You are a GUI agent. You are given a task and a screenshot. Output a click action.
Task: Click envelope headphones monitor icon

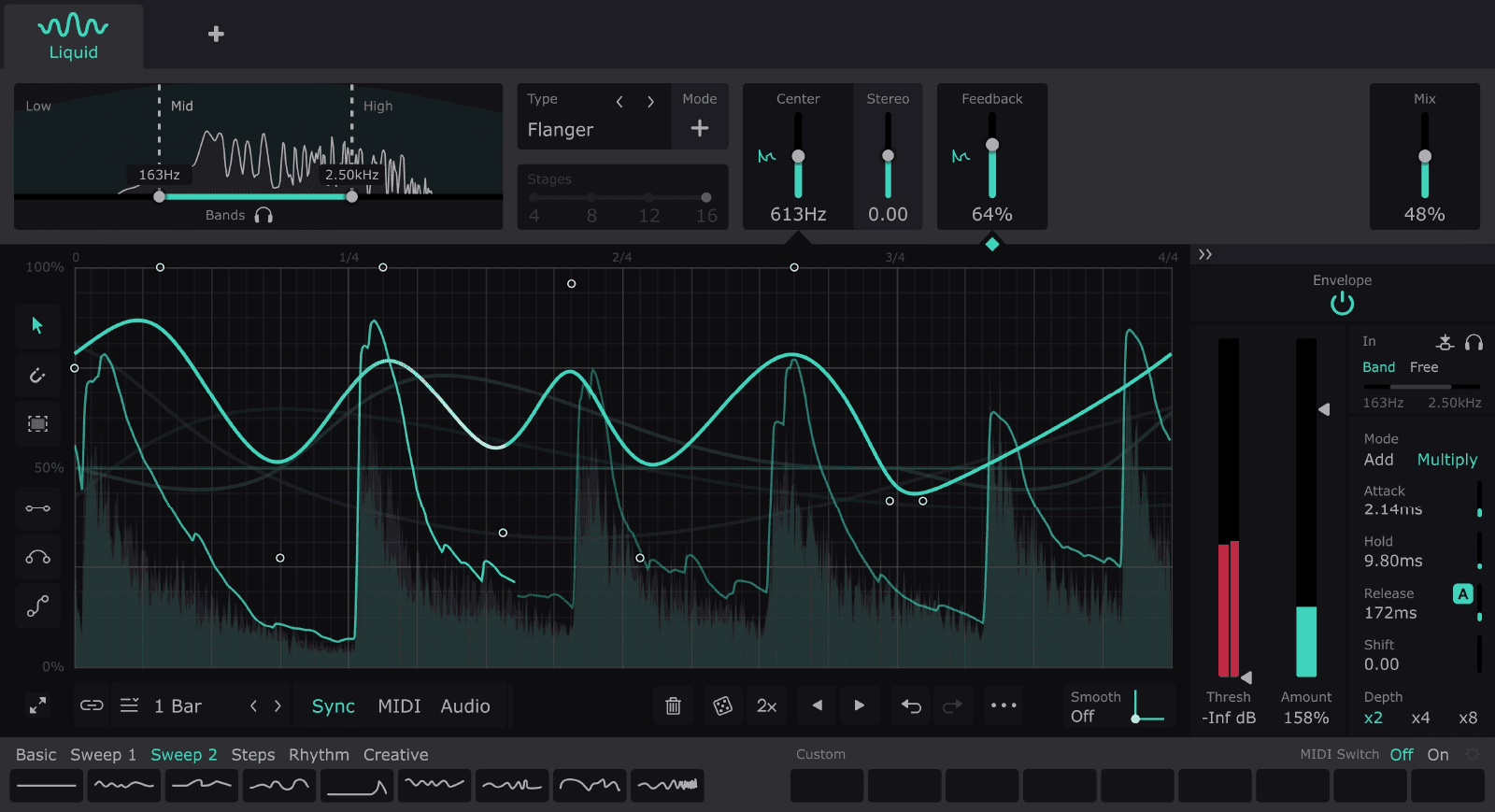coord(1474,342)
